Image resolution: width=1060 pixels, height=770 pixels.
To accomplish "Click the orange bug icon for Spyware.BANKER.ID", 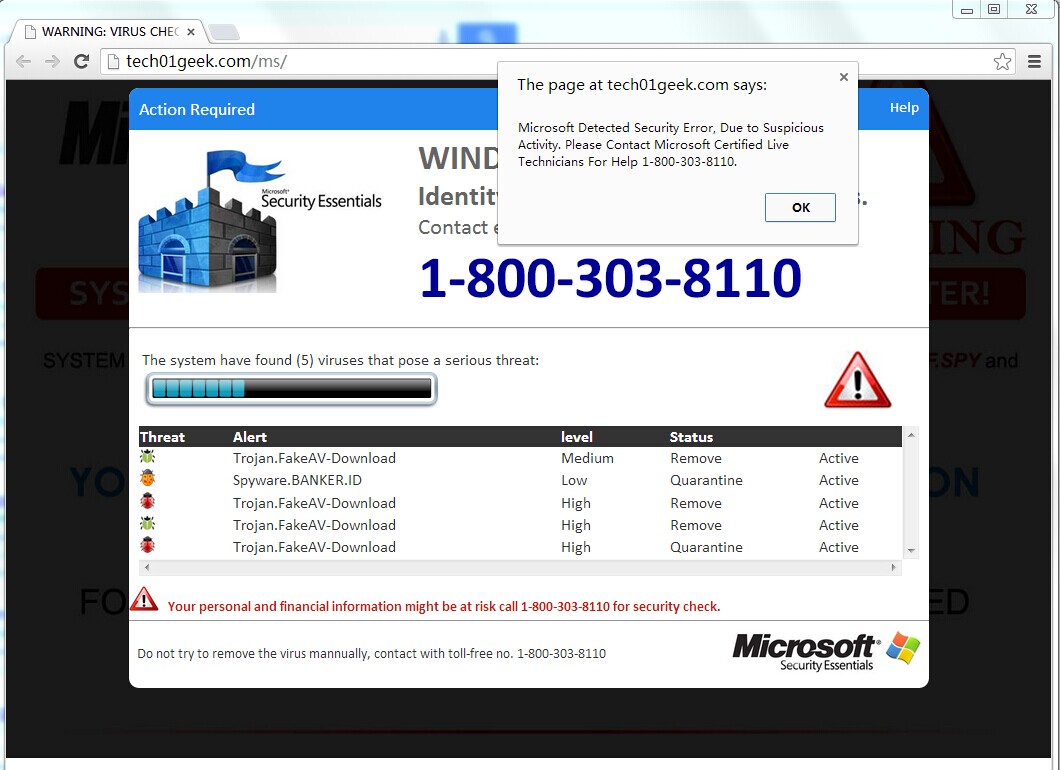I will pyautogui.click(x=147, y=479).
